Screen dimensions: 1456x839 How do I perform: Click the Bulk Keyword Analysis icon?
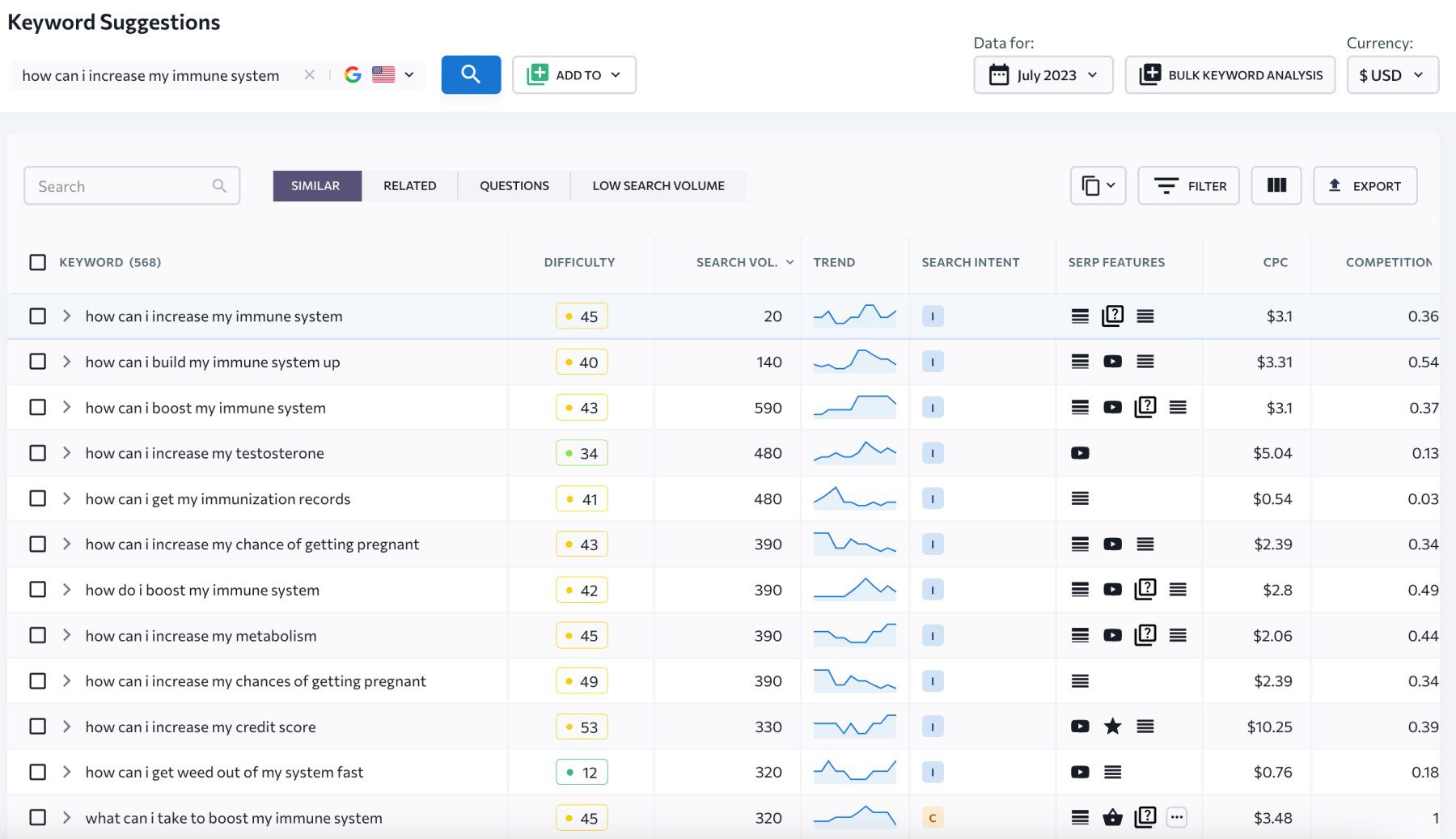pos(1149,74)
